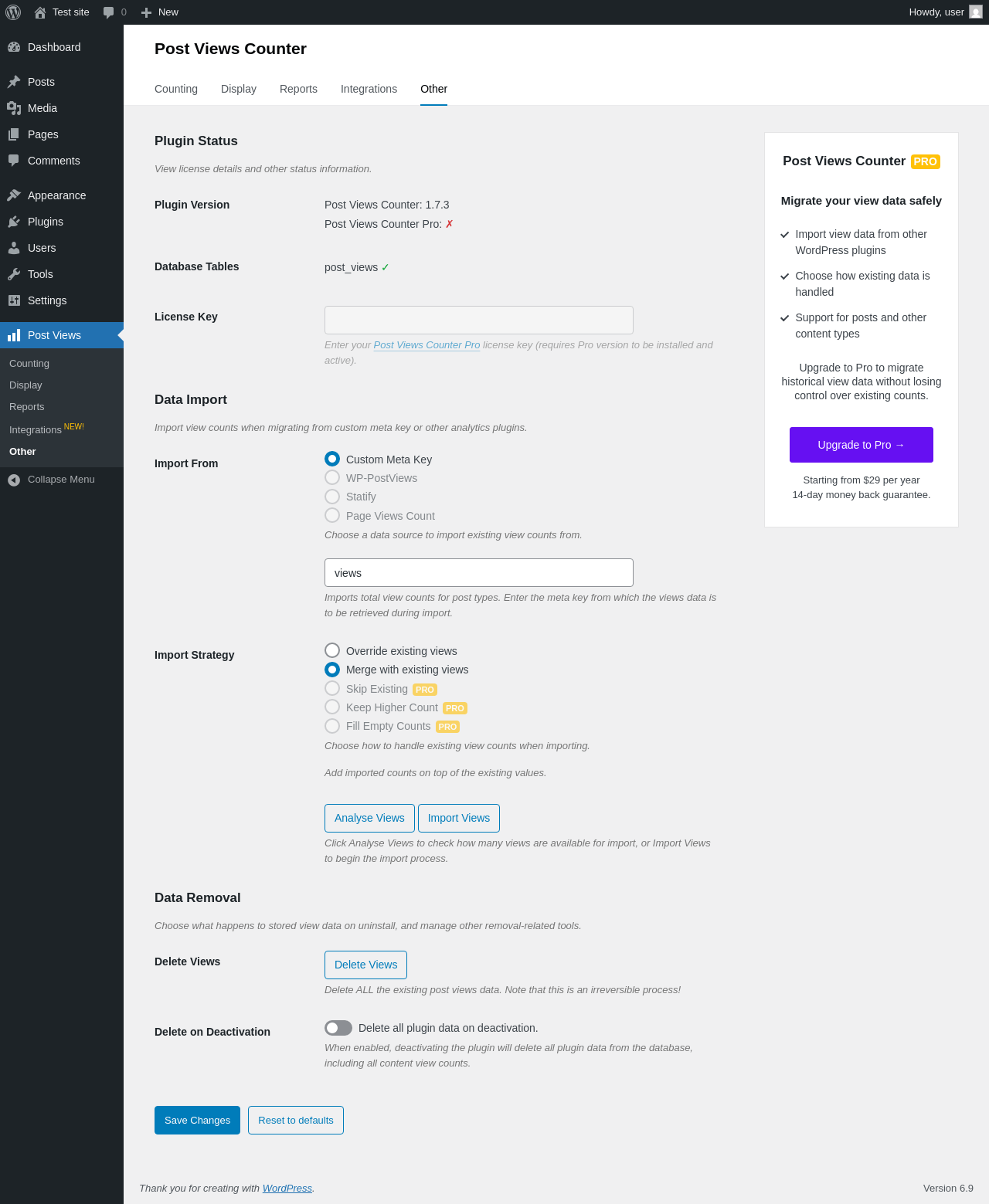Choose Override existing views strategy
This screenshot has height=1204, width=989.
(x=332, y=650)
